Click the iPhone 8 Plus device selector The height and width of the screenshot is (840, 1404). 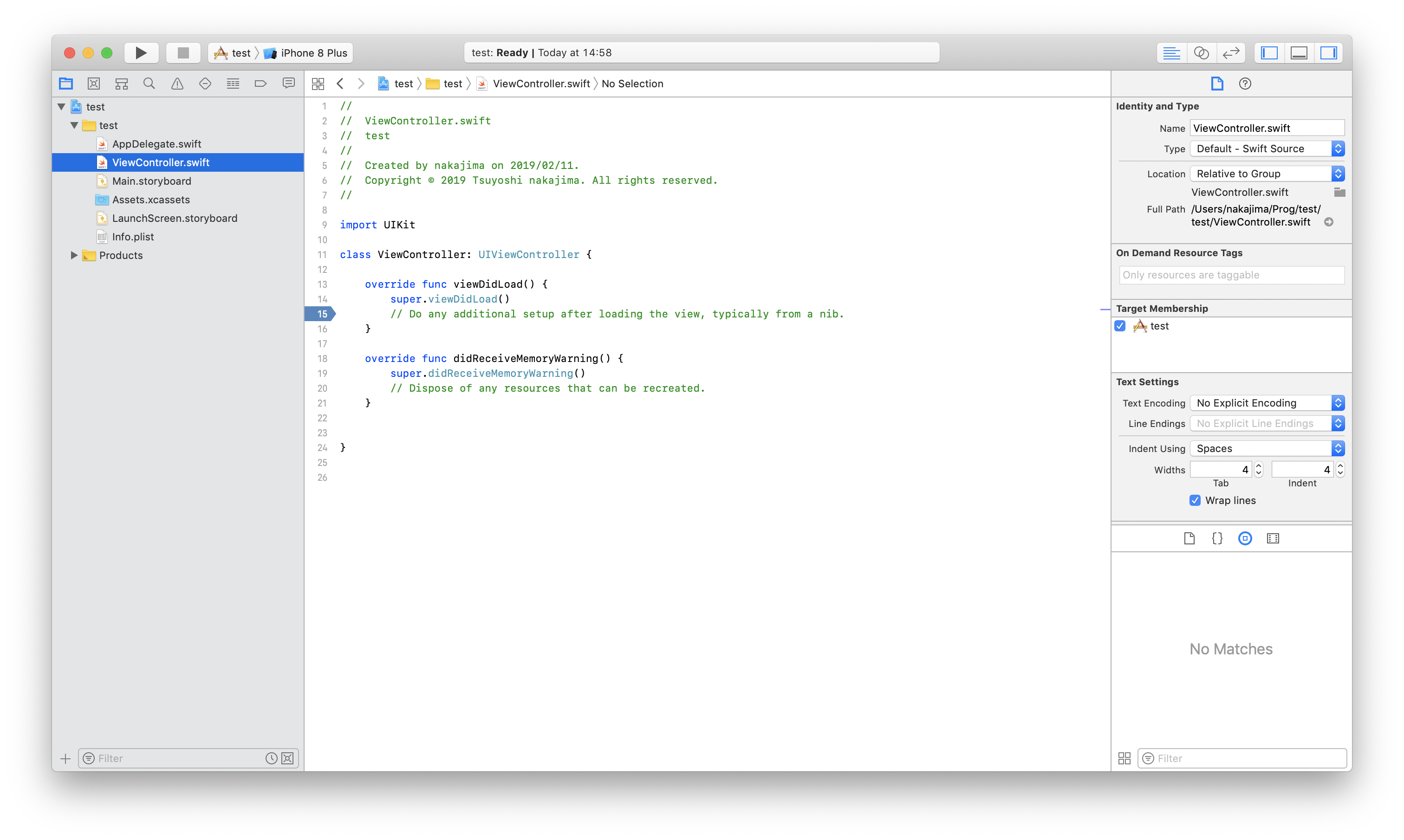(313, 52)
